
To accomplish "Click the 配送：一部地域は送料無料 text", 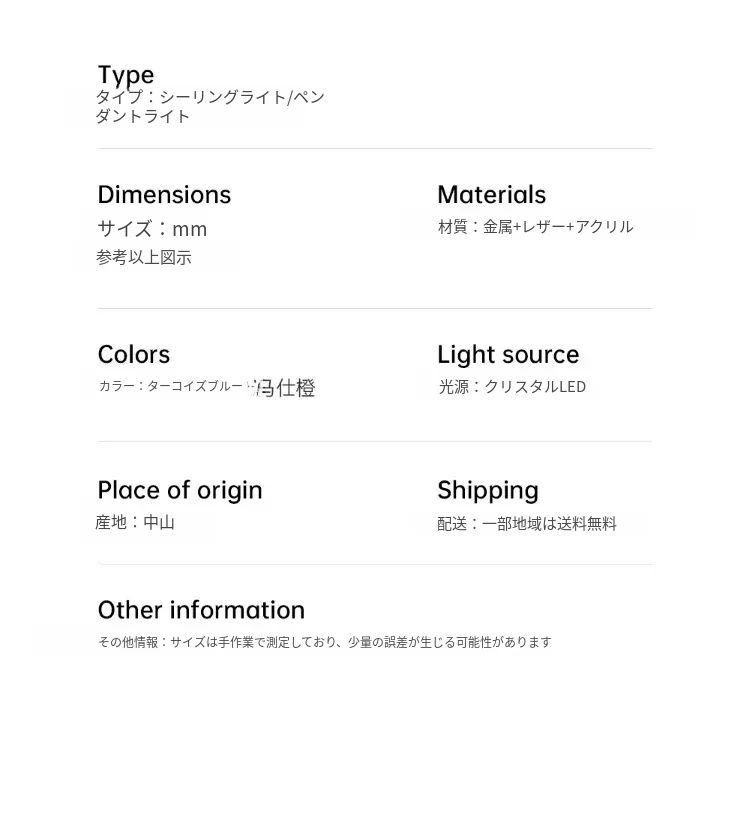I will [x=527, y=523].
